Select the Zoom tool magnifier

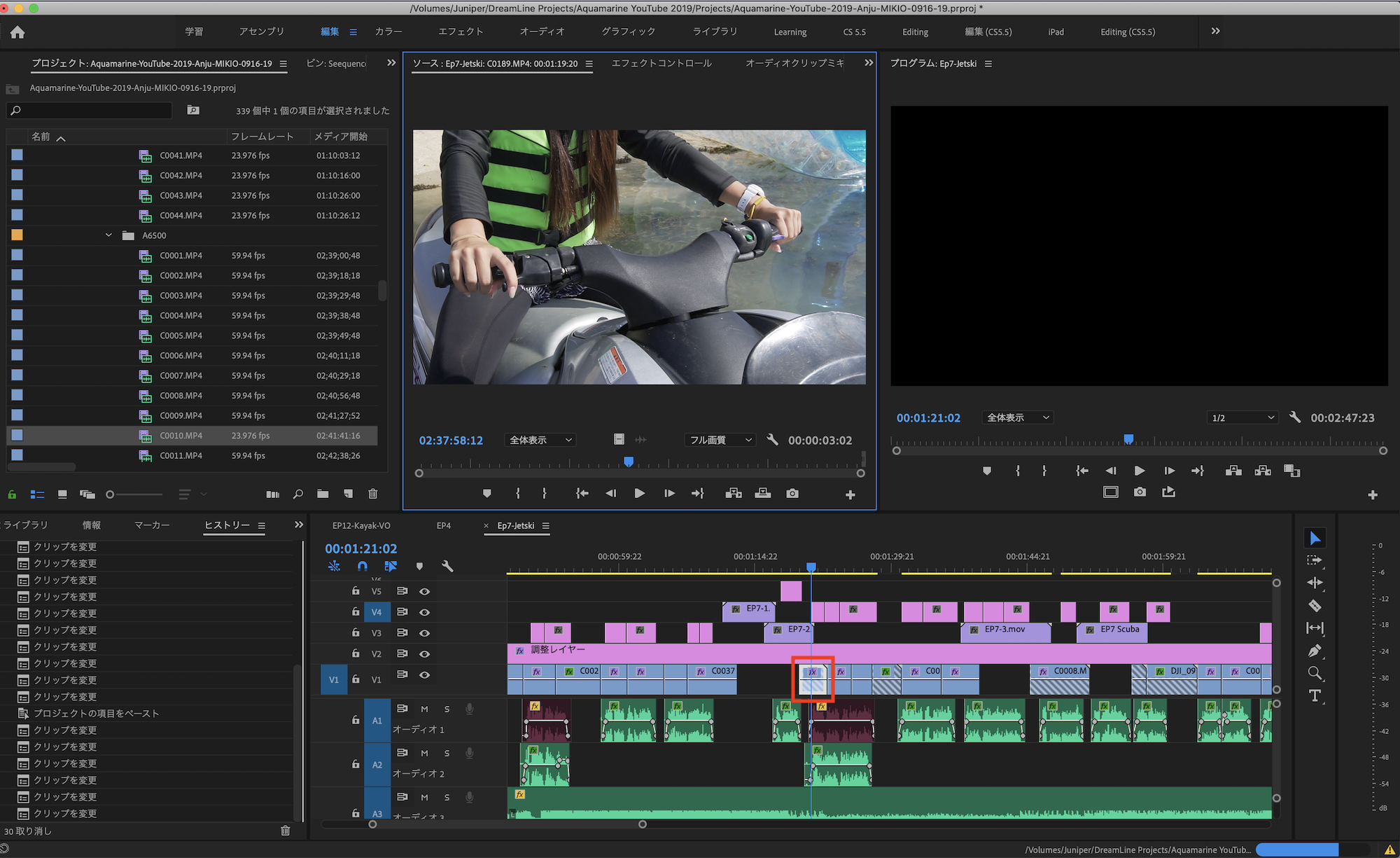(x=1315, y=673)
